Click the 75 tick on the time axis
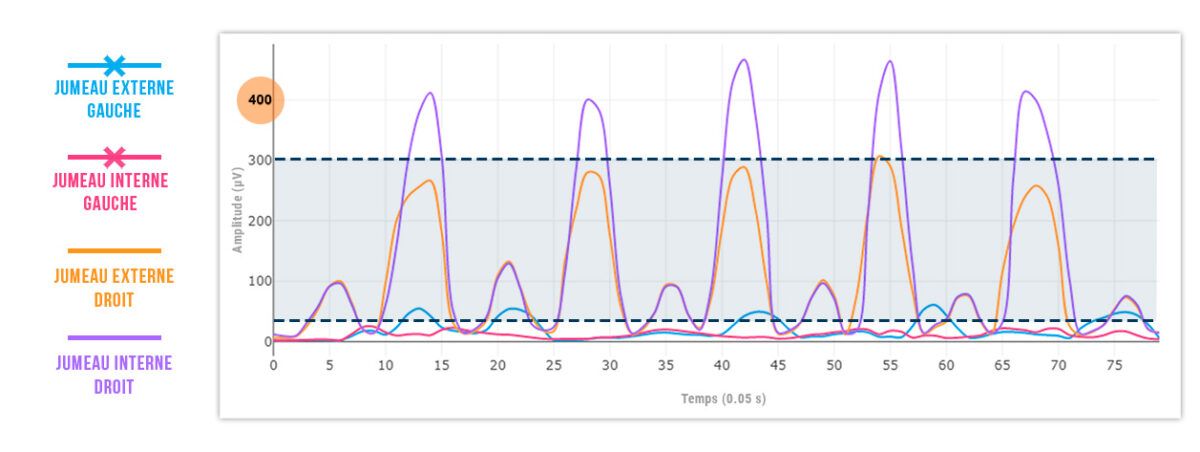Viewport: 1200px width, 452px height. (1115, 364)
